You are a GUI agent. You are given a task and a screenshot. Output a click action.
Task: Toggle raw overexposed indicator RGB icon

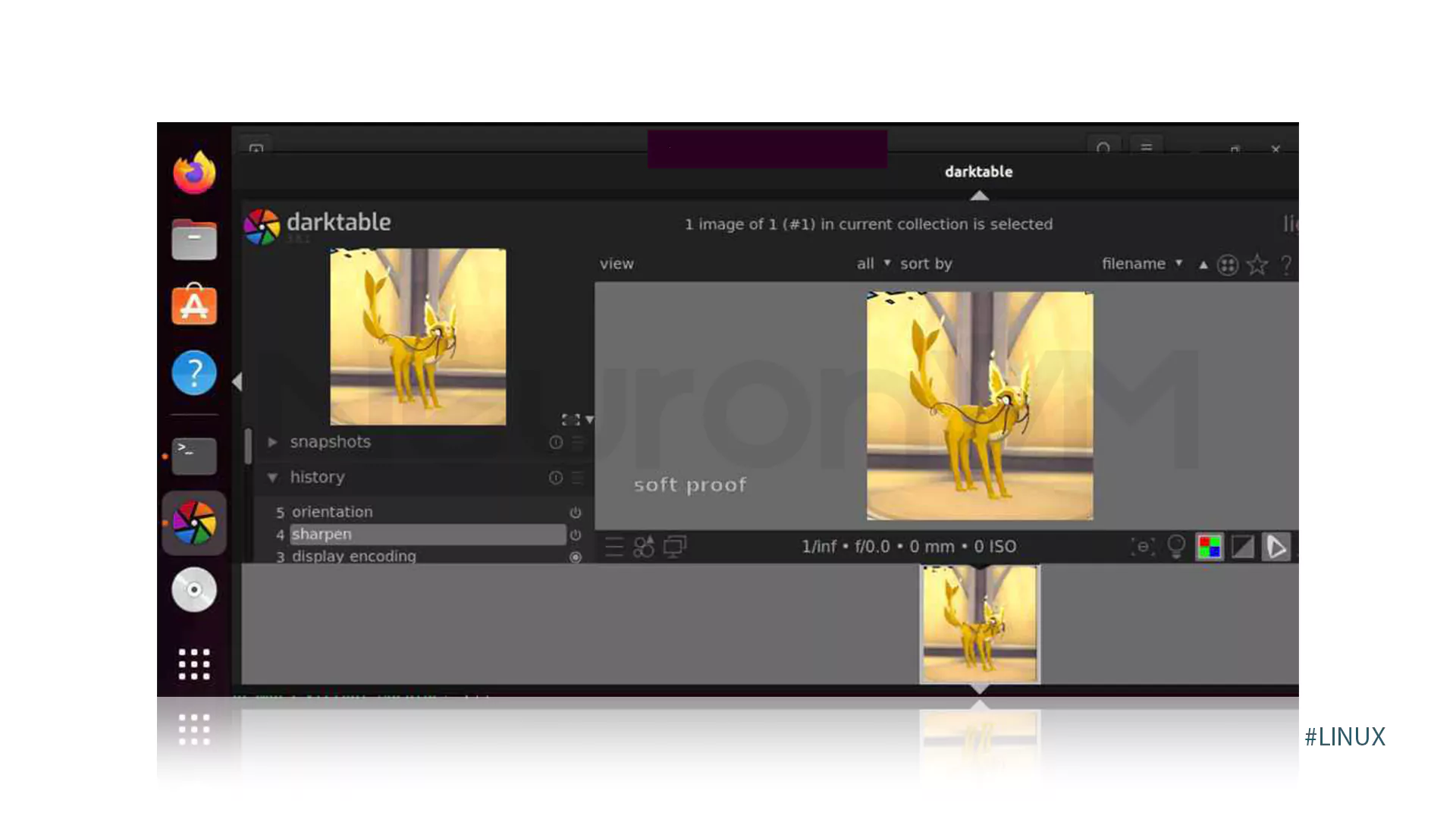pyautogui.click(x=1210, y=547)
